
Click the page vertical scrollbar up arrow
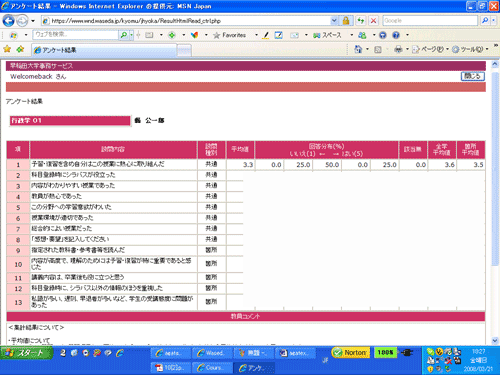pyautogui.click(x=495, y=64)
